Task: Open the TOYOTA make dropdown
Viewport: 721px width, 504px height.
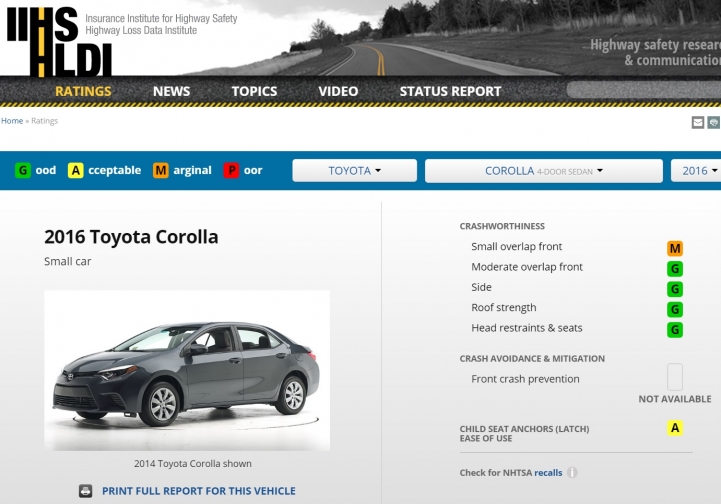Action: (355, 171)
